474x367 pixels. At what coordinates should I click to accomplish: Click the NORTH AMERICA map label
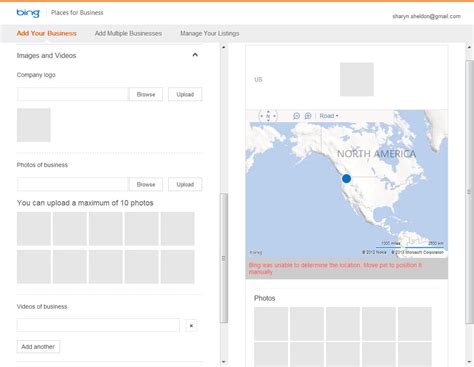click(376, 154)
